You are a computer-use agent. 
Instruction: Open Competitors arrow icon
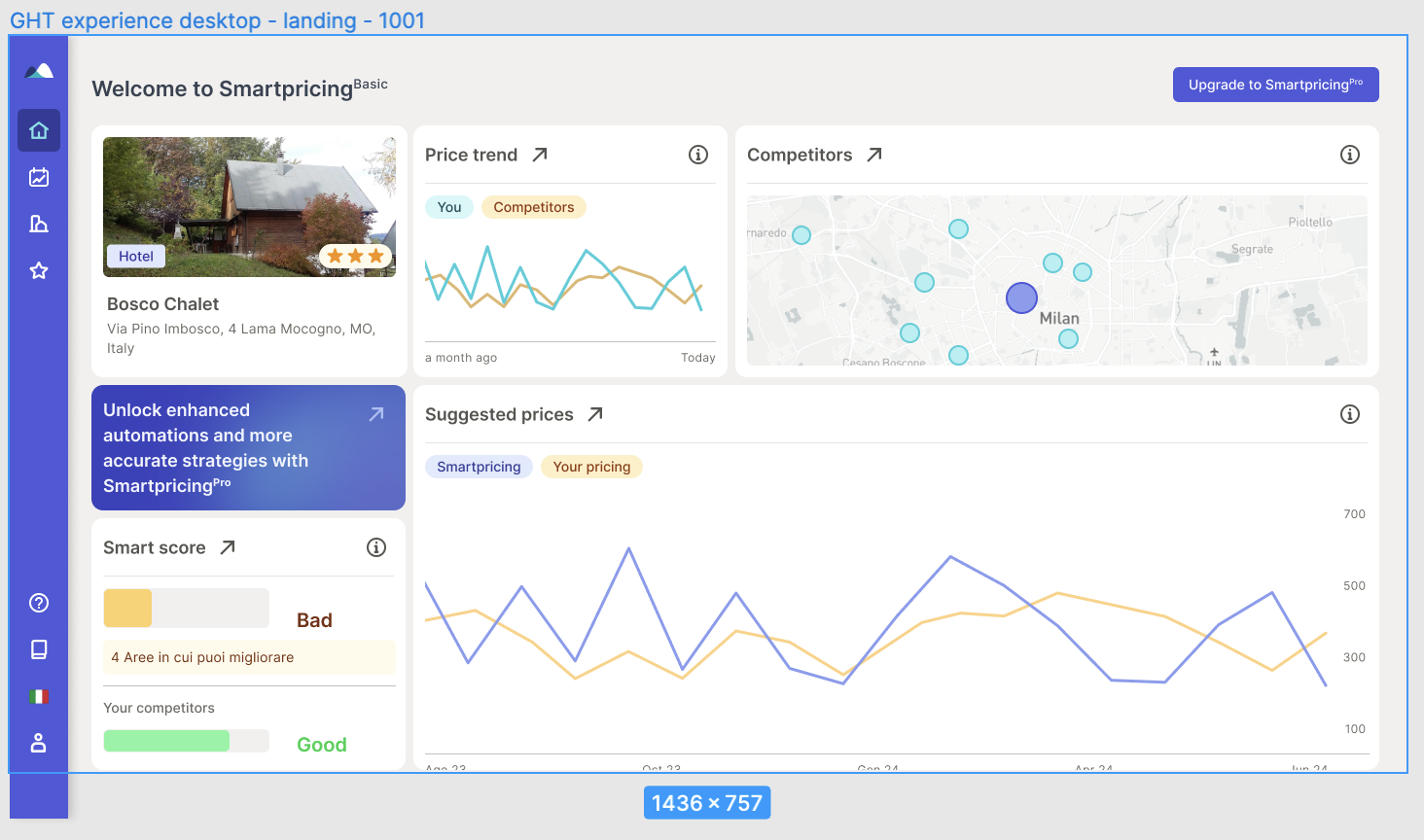[874, 155]
